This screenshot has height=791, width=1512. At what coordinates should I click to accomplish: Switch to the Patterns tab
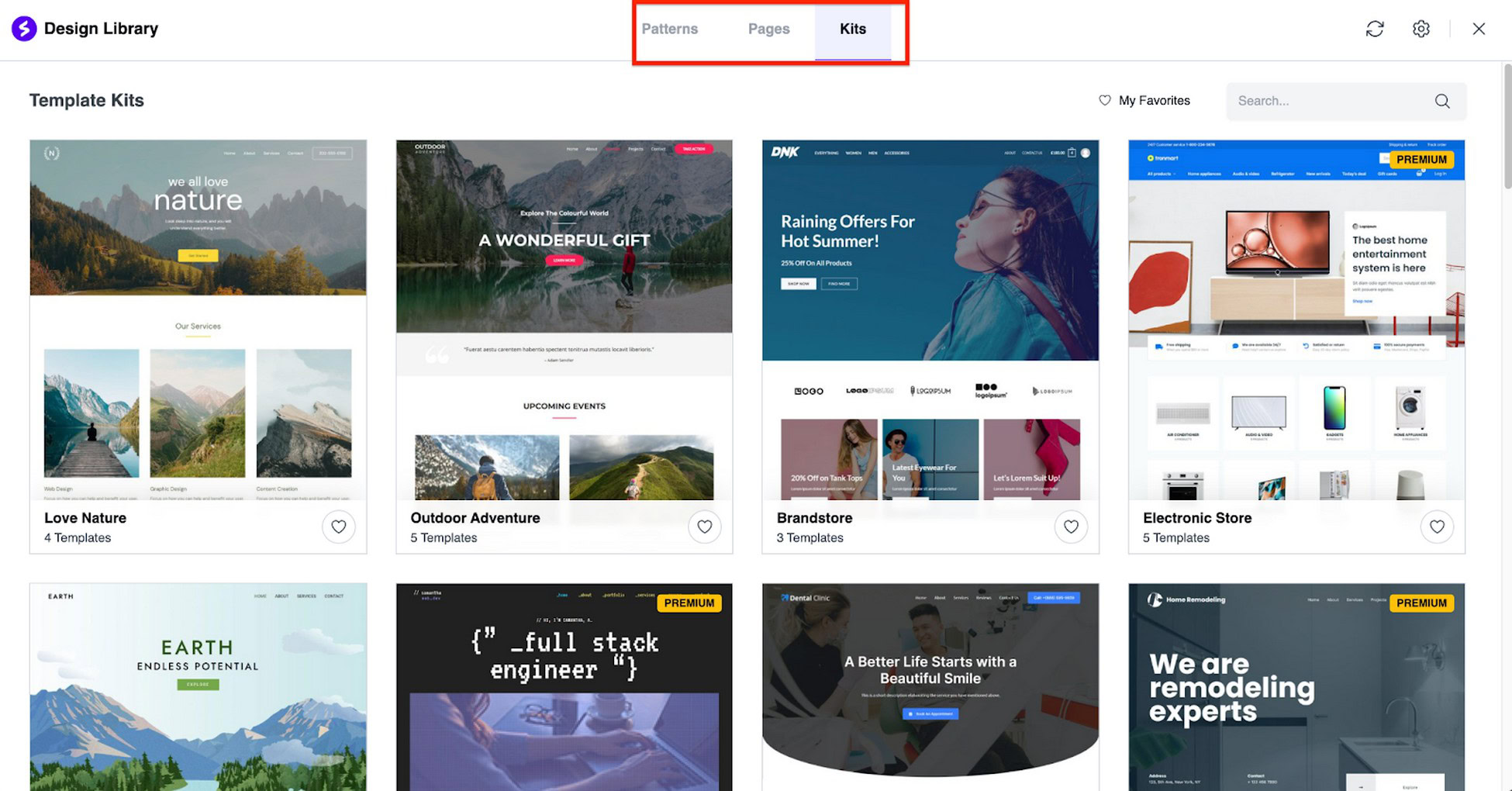point(670,29)
